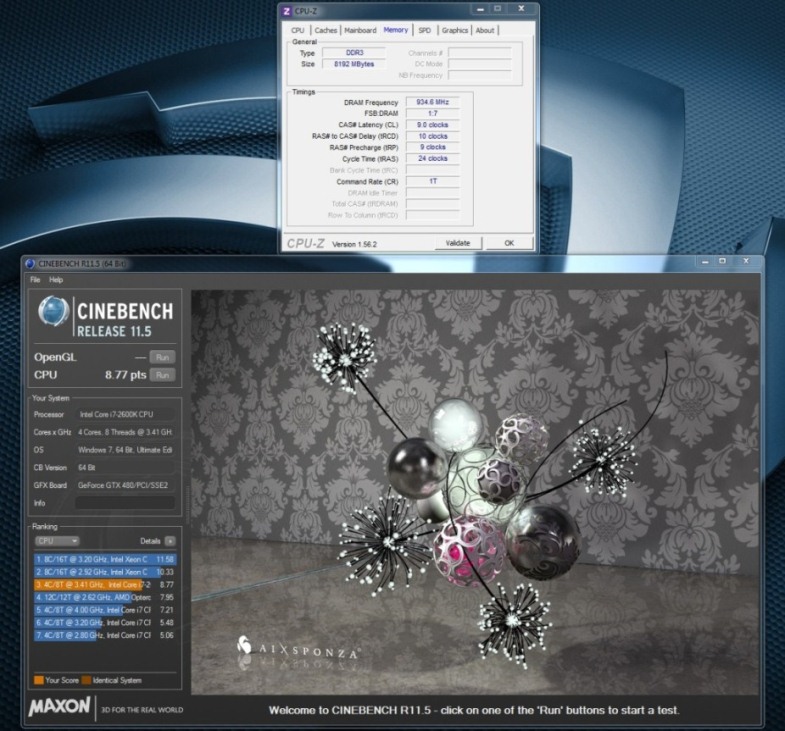Select the orange 4C/8T 3.41 GHz ranking row

[x=105, y=585]
